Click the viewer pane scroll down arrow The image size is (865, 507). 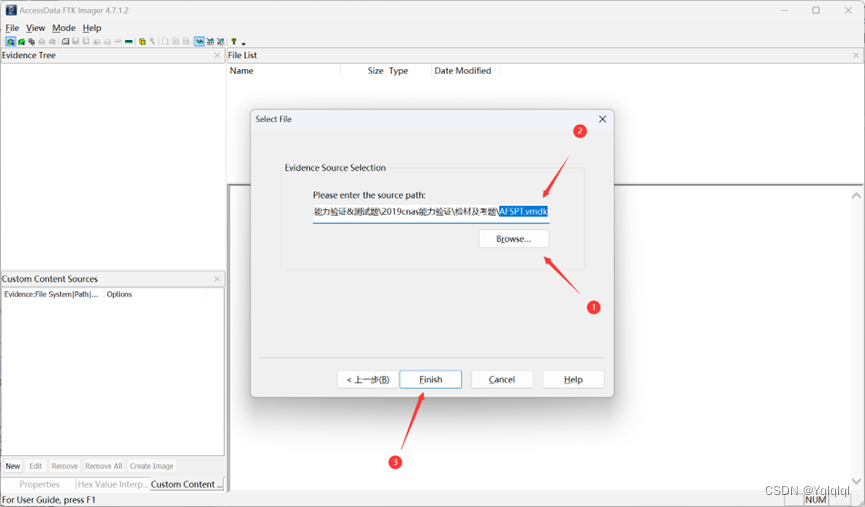pyautogui.click(x=856, y=481)
